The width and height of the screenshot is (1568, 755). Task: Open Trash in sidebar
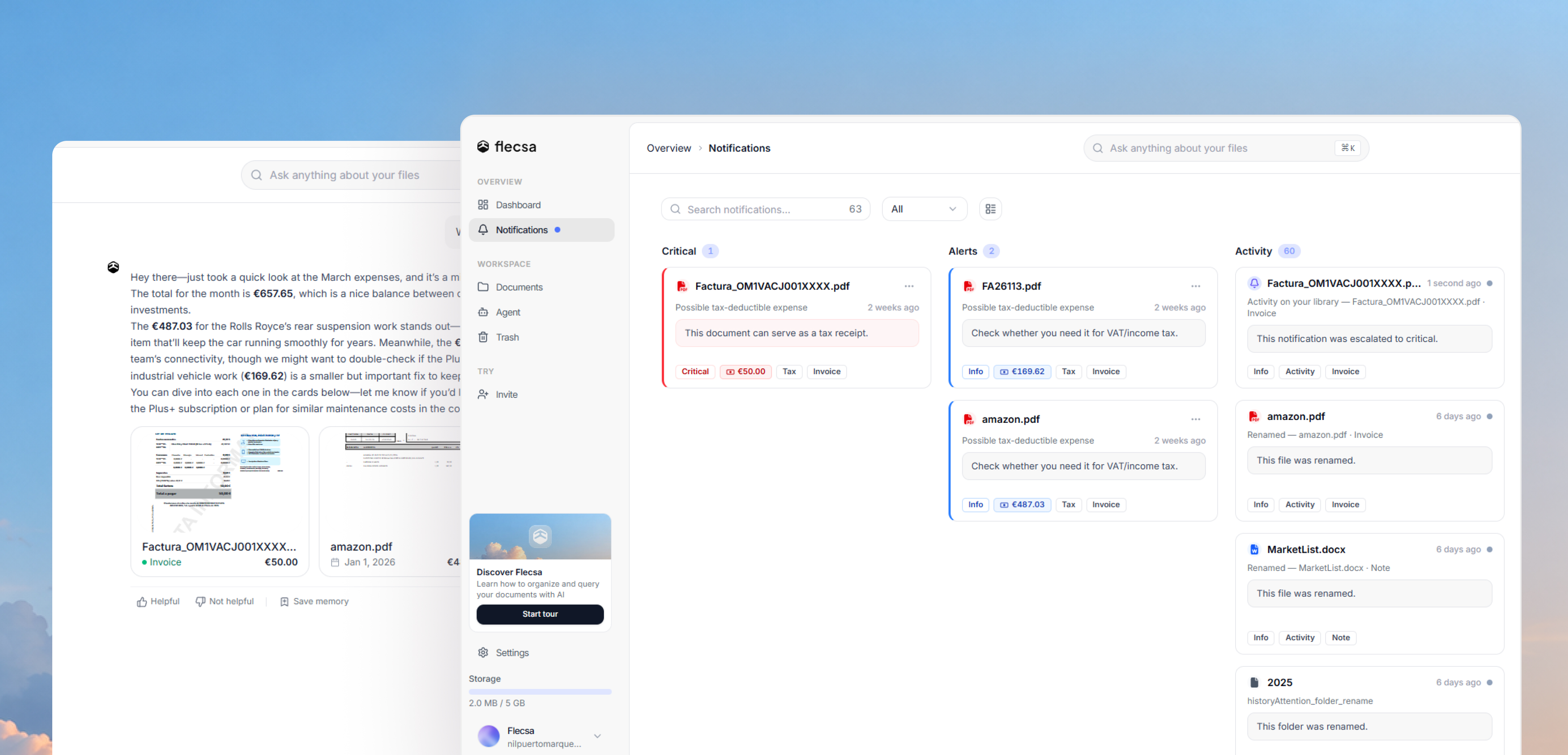(541, 337)
